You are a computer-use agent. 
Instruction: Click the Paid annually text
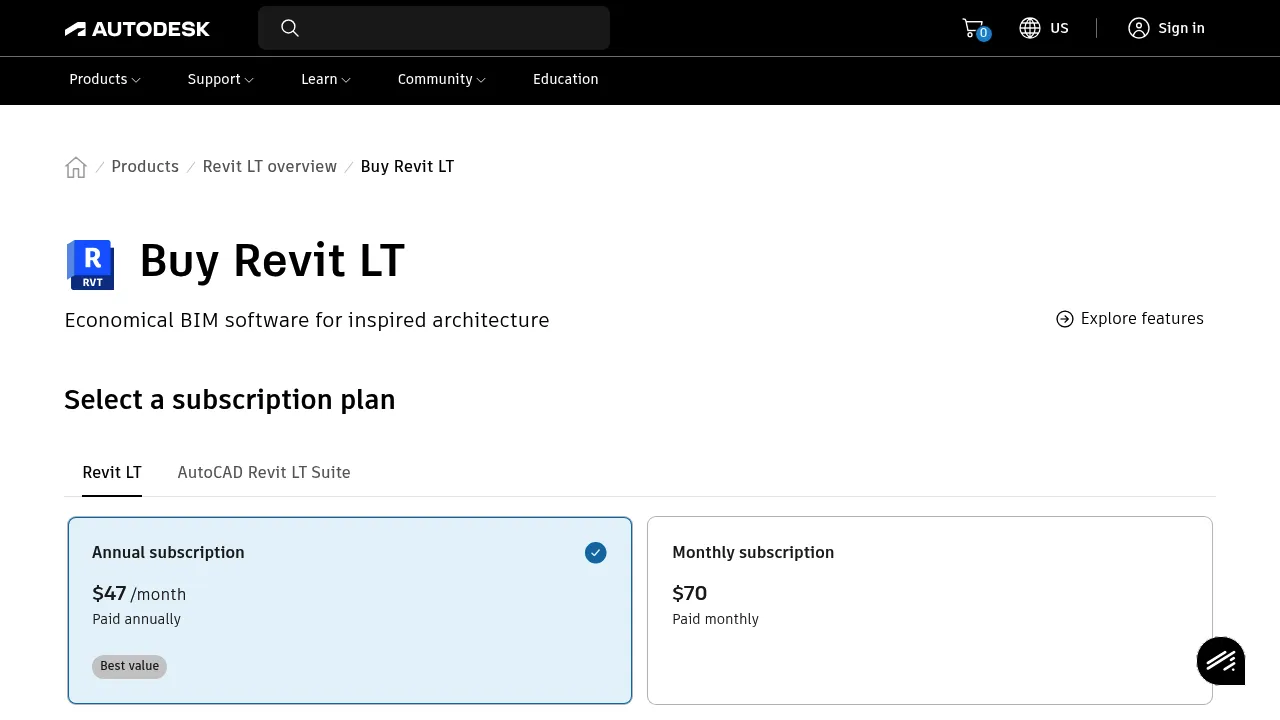pos(136,620)
